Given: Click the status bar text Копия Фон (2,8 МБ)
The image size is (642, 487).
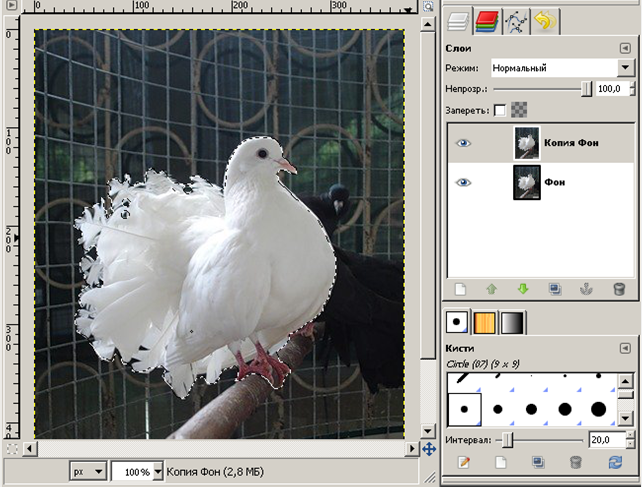Looking at the screenshot, I should click(x=215, y=472).
